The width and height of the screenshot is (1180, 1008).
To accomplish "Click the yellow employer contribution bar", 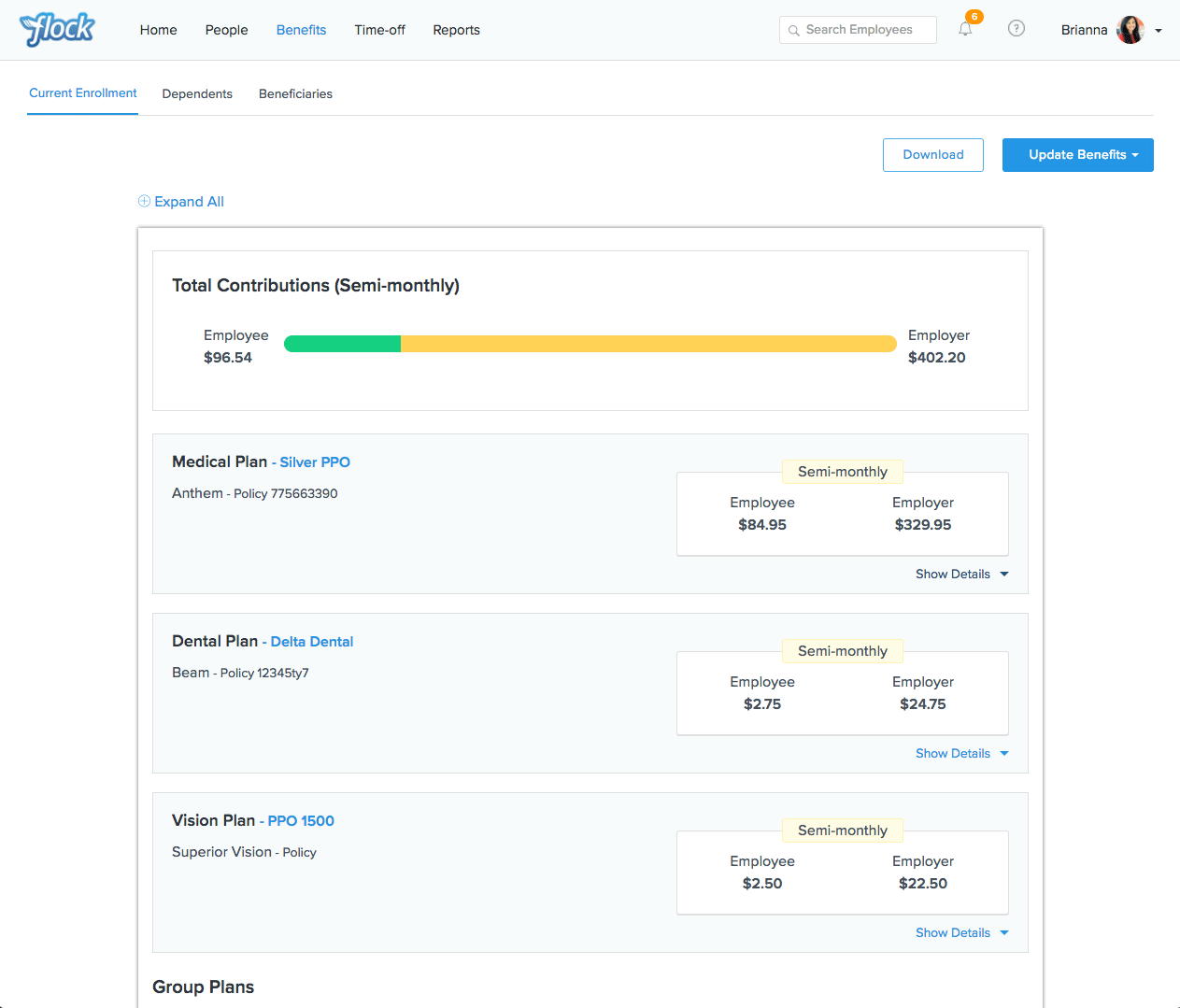I will coord(648,344).
